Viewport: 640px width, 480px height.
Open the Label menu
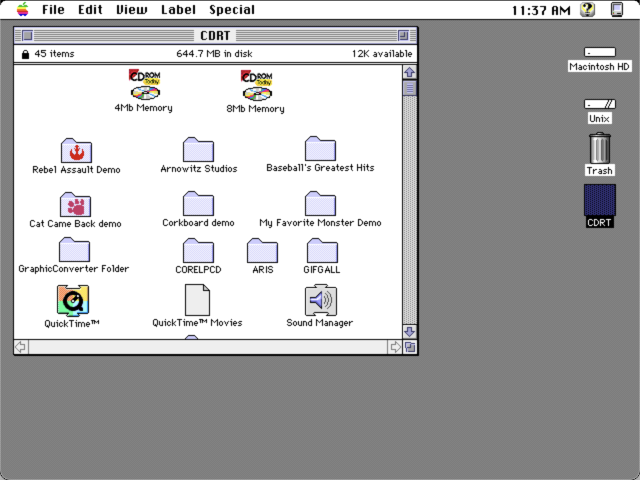click(178, 9)
